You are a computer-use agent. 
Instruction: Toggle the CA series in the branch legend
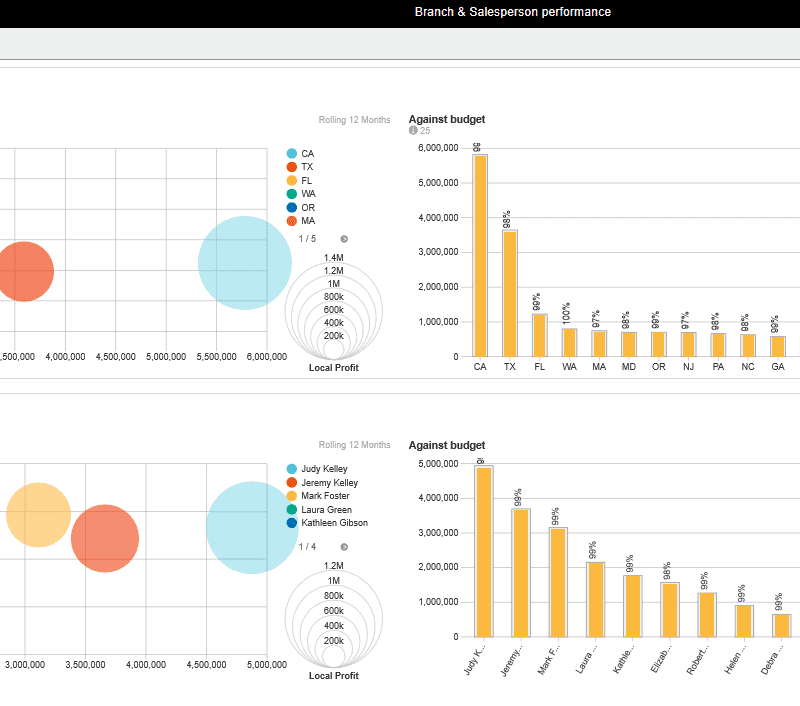click(x=293, y=153)
